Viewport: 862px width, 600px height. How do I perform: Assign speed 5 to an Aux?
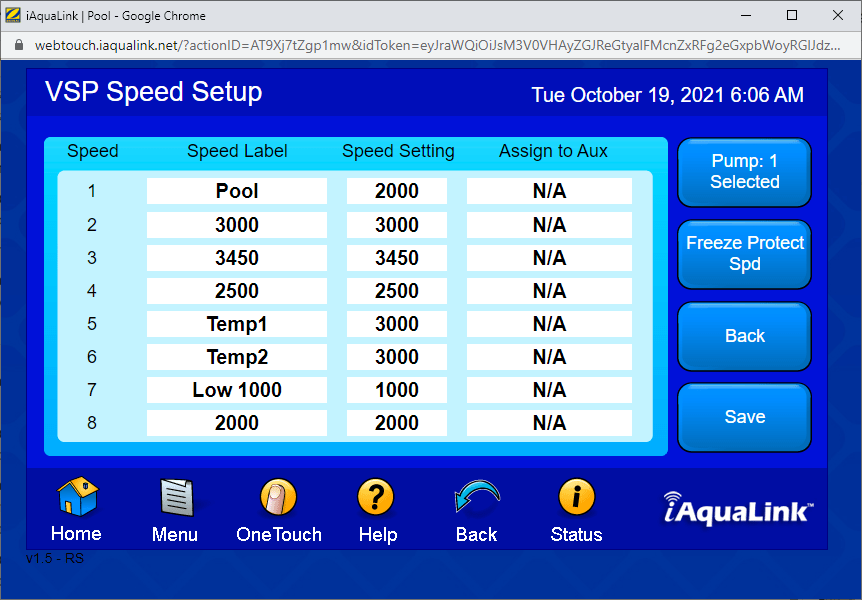tap(549, 324)
